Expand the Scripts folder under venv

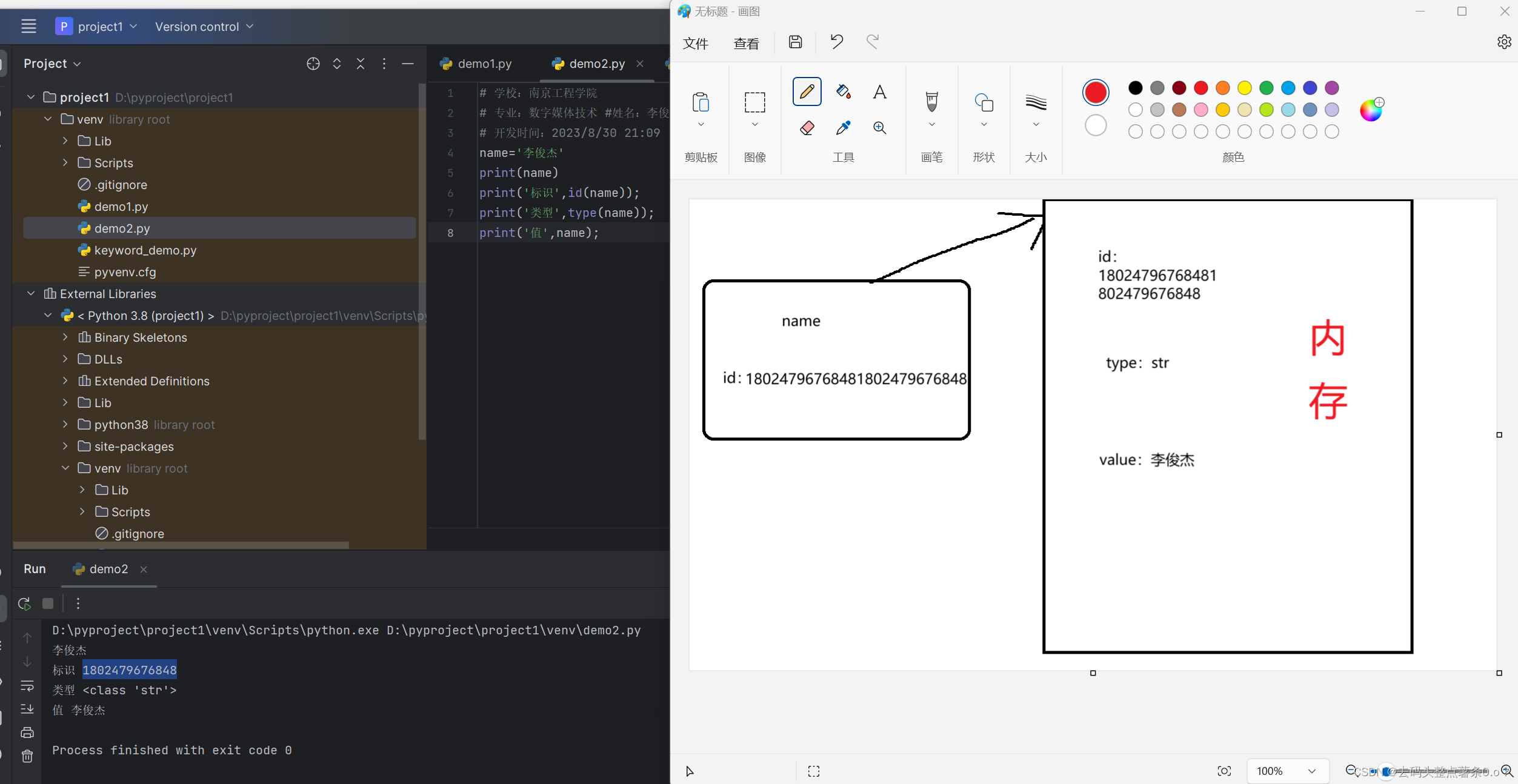[65, 163]
